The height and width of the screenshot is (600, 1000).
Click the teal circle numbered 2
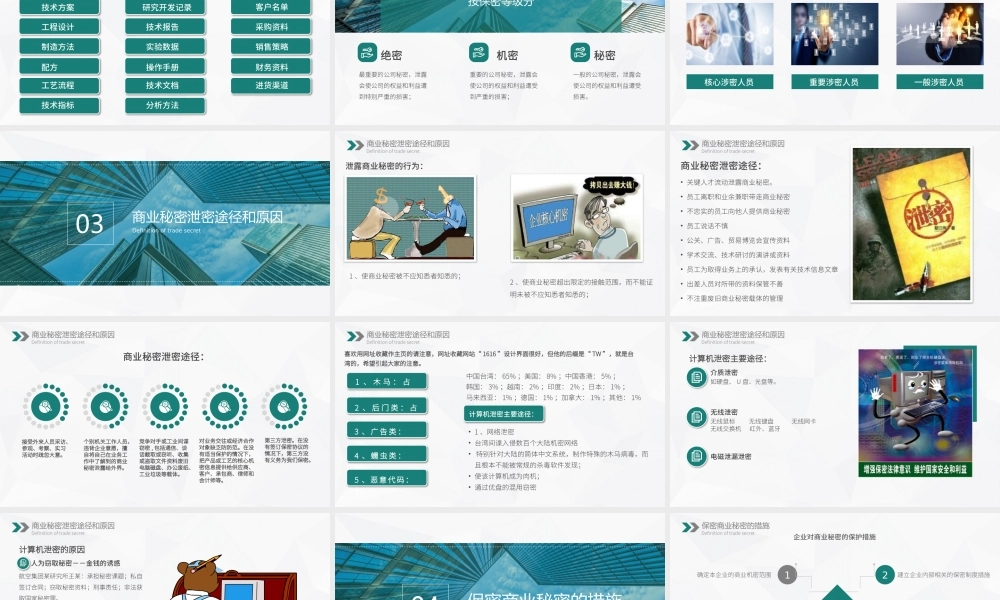pos(884,574)
